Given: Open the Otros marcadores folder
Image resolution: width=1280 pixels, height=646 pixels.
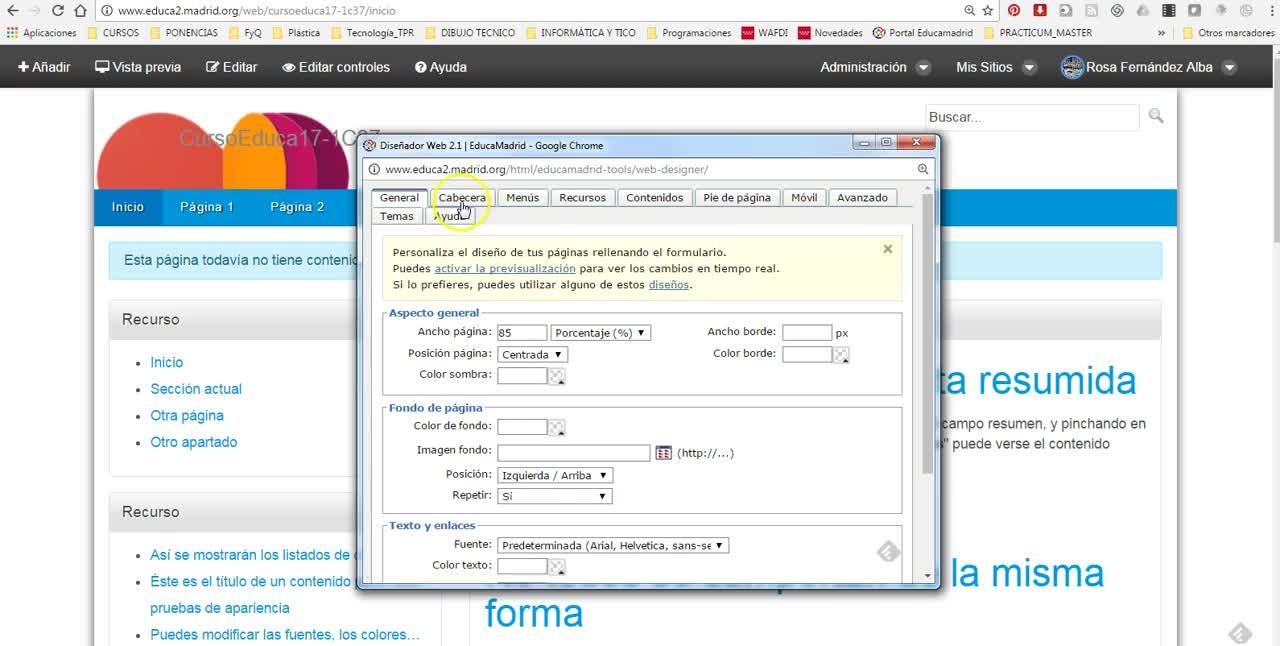Looking at the screenshot, I should tap(1229, 33).
